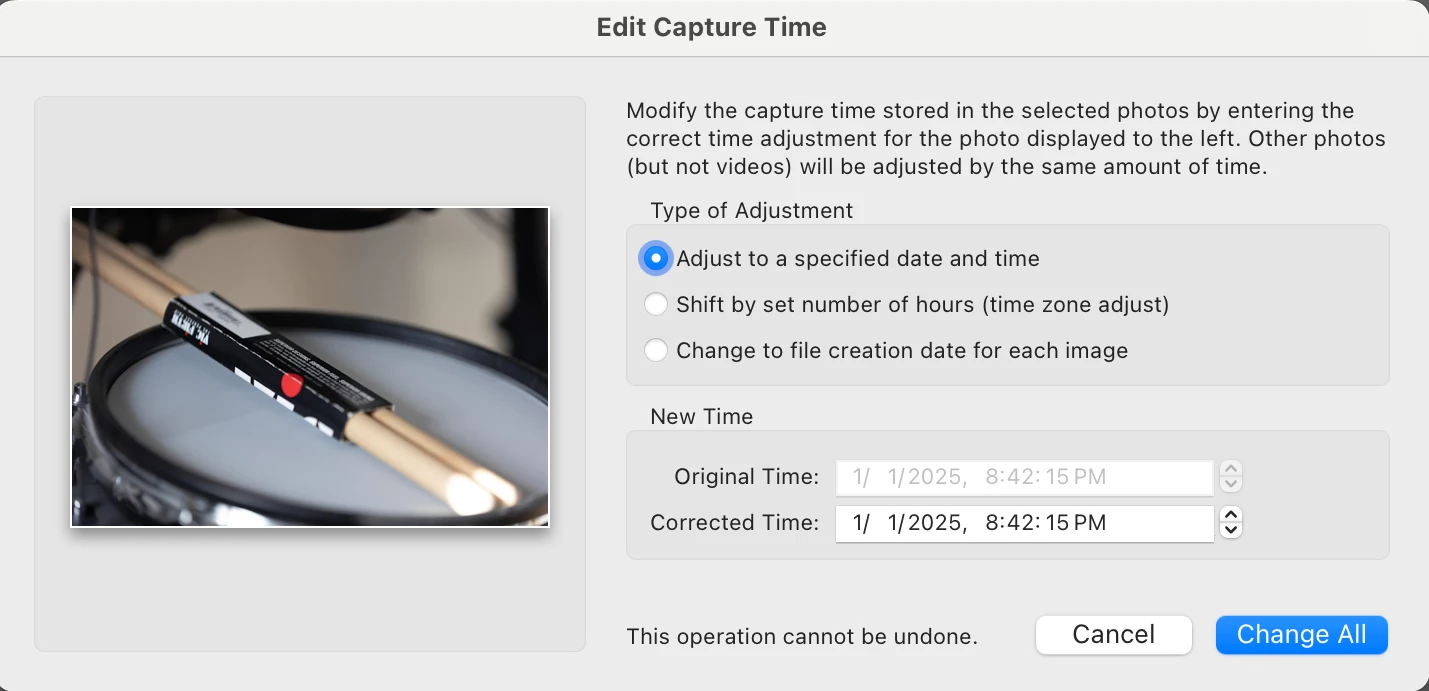Click the 'This operation cannot be undone' text
Screen dimensions: 1429x691
pyautogui.click(x=801, y=637)
